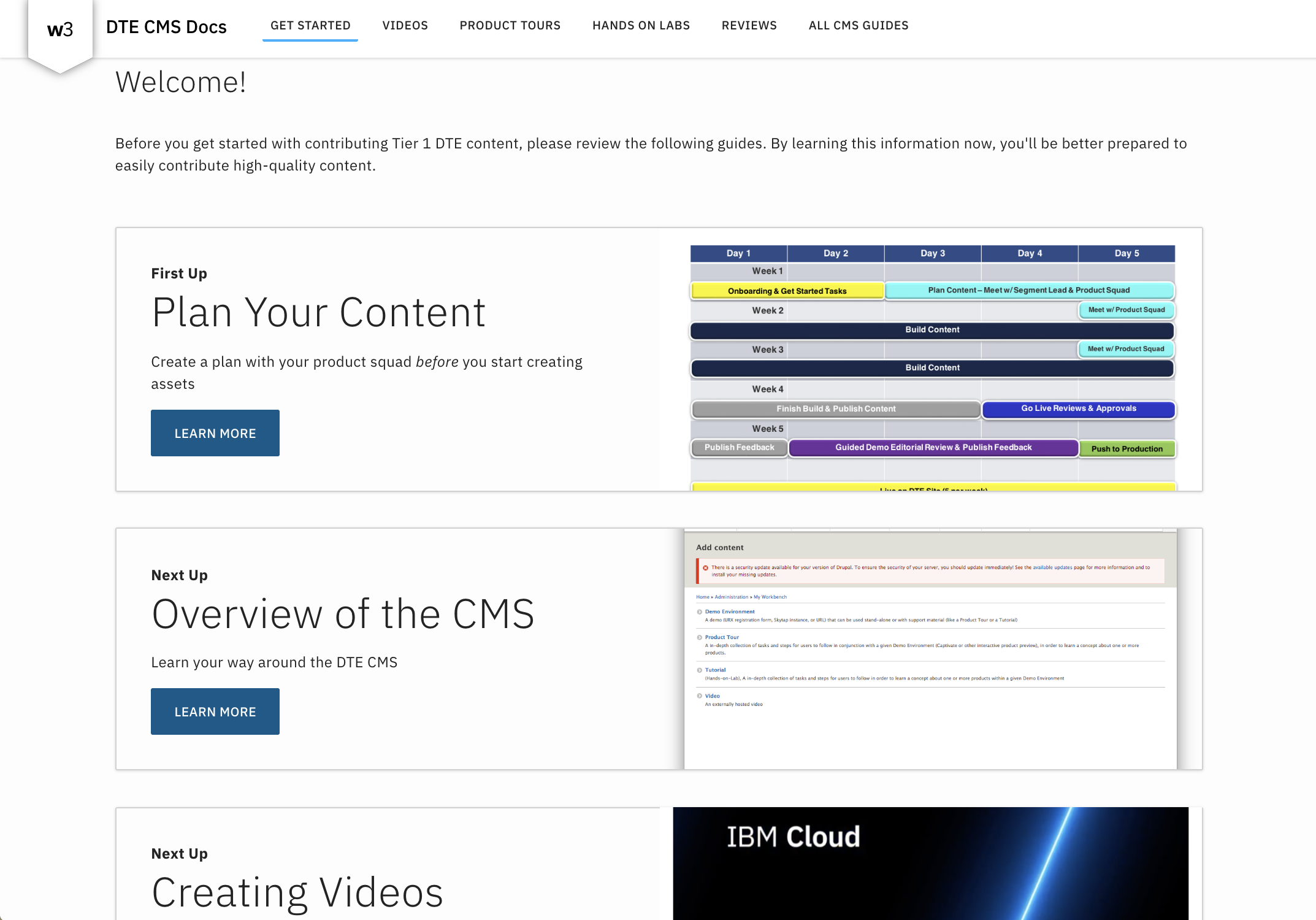Viewport: 1316px width, 920px height.
Task: Click 'Onboarding & Get Started Tasks' bar in chart
Action: point(787,291)
